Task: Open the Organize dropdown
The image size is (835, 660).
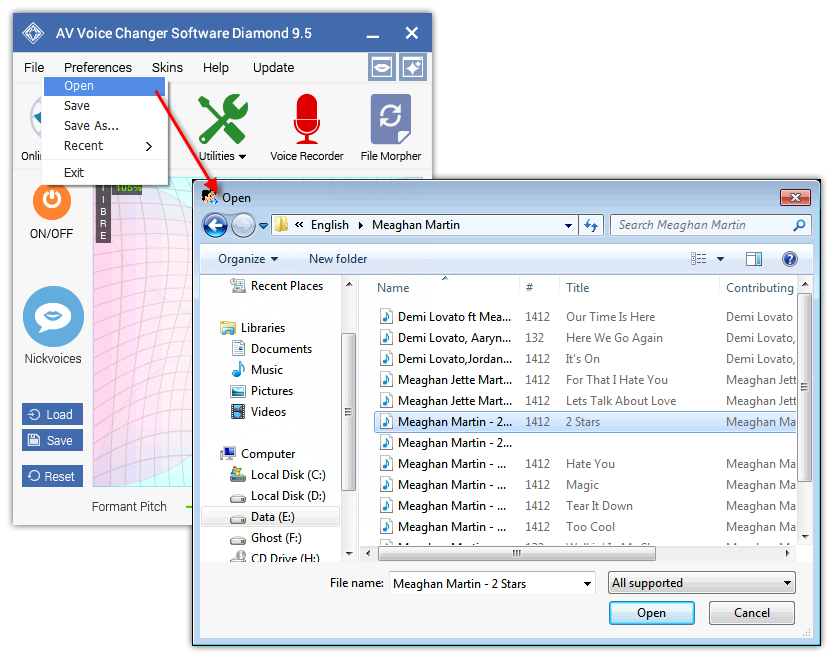Action: [248, 259]
